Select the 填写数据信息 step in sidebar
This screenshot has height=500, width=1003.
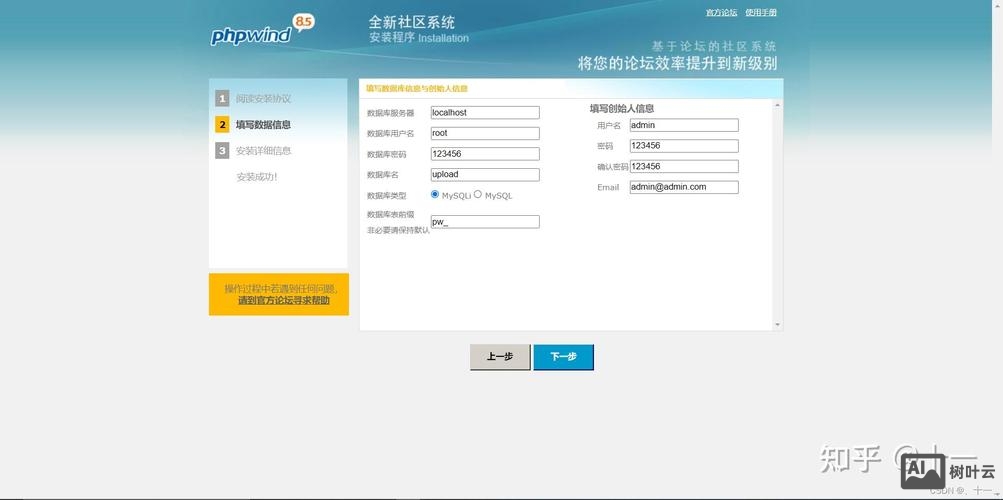point(263,125)
